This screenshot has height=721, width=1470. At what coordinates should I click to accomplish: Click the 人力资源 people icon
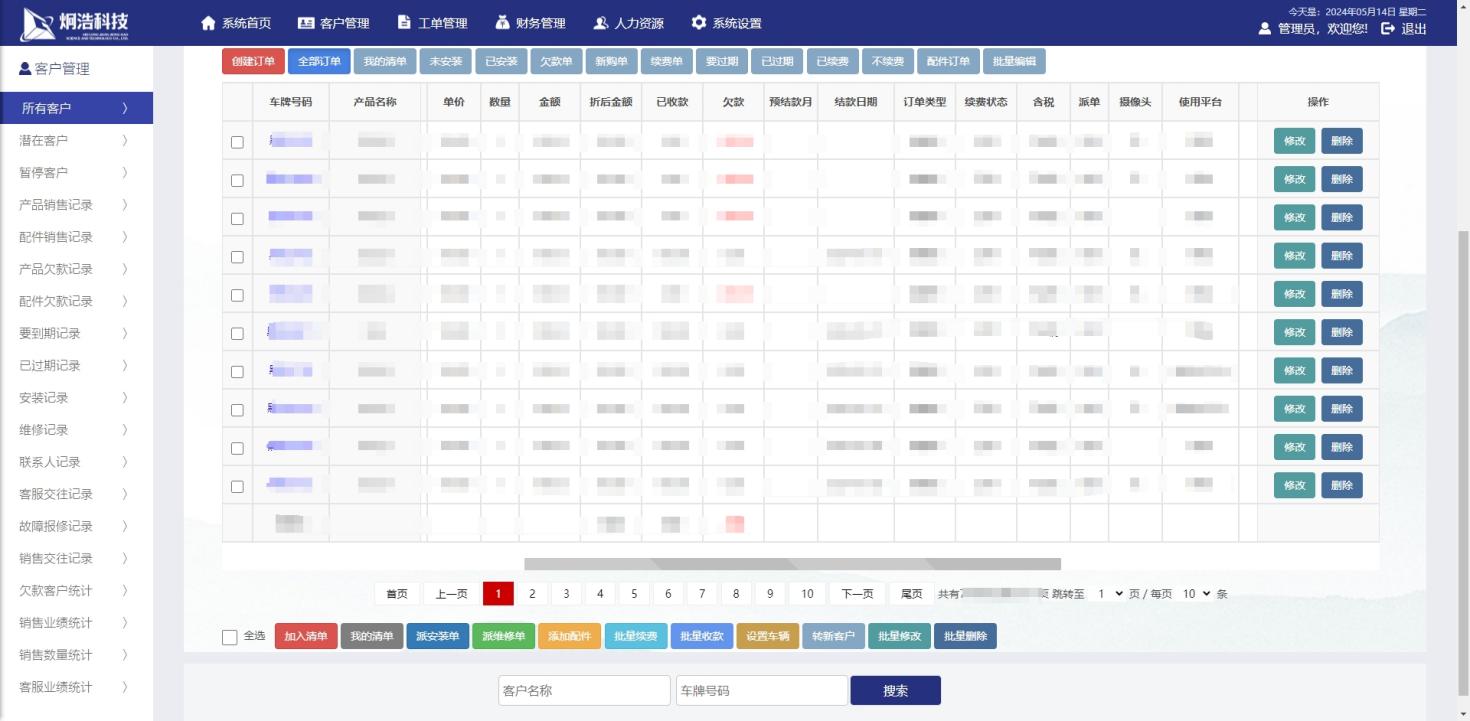[600, 23]
